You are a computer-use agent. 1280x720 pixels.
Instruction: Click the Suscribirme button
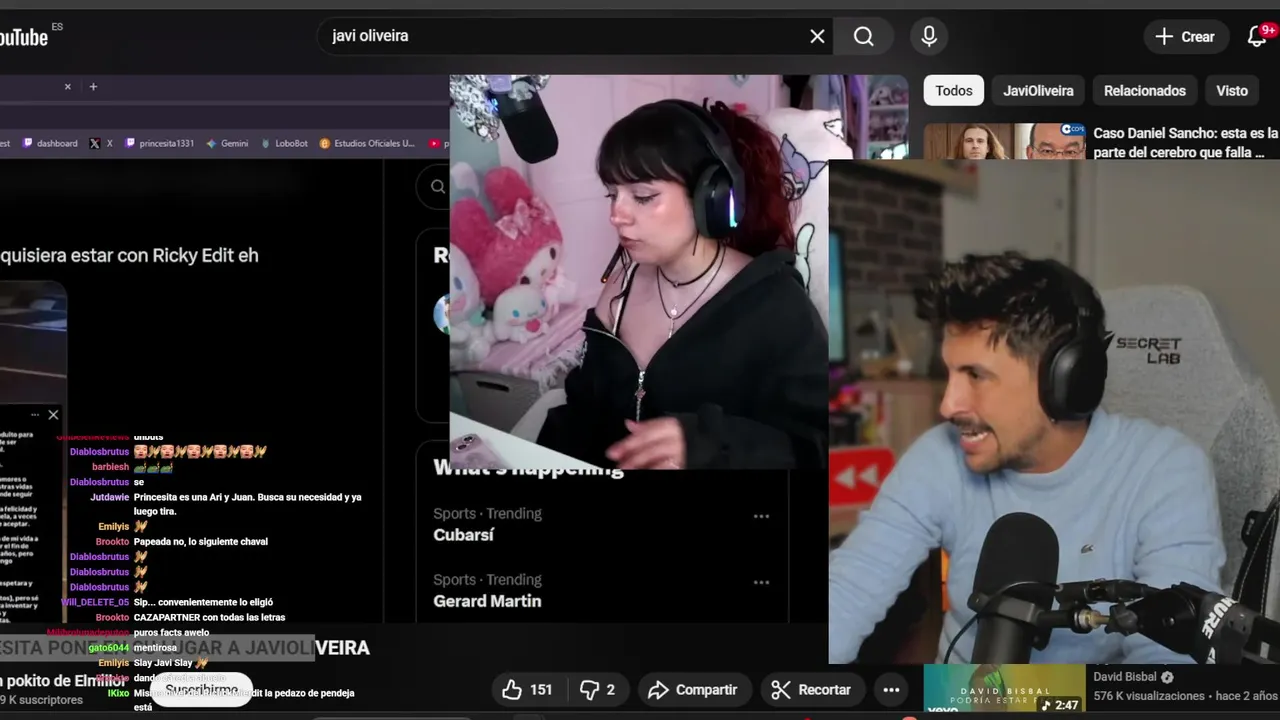202,690
